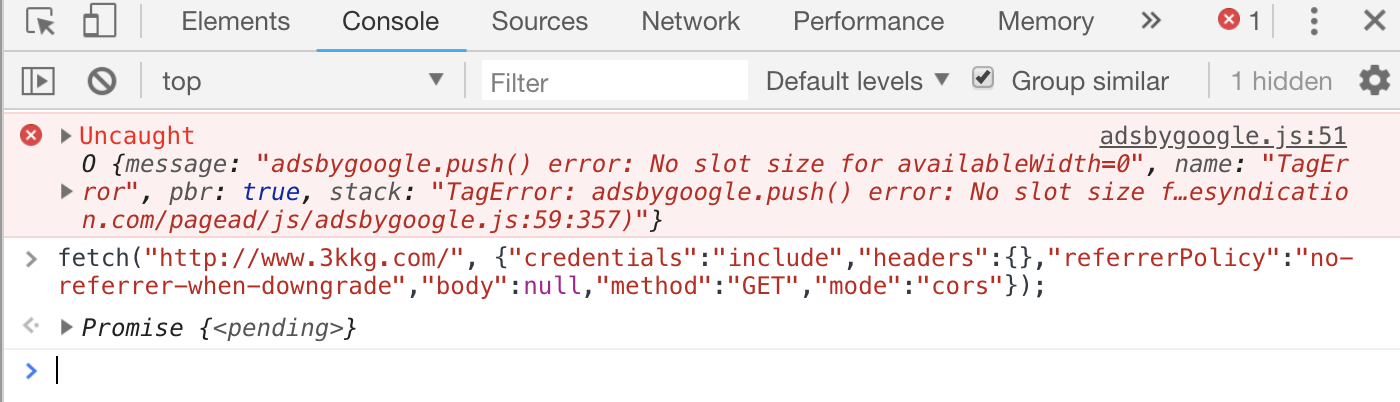Open the Sources tab
1400x402 pixels.
[x=540, y=22]
